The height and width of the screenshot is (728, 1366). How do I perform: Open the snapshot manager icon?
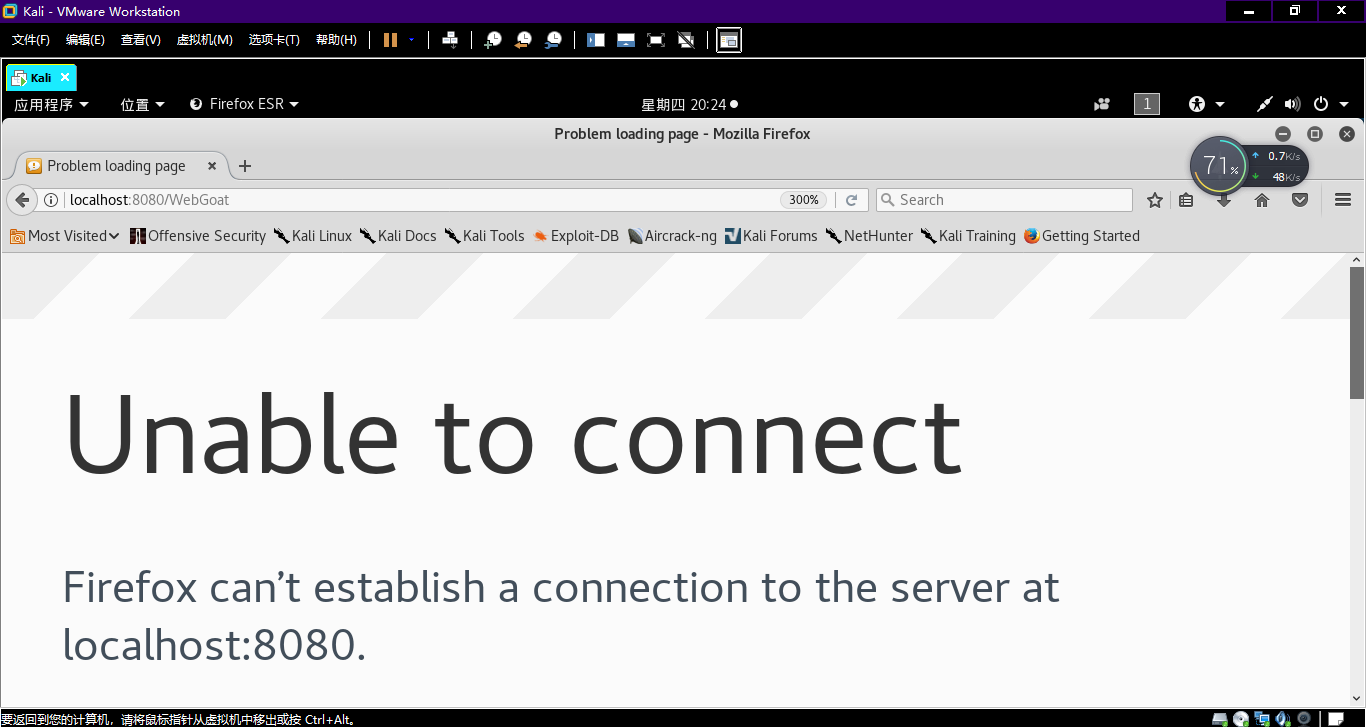tap(553, 40)
